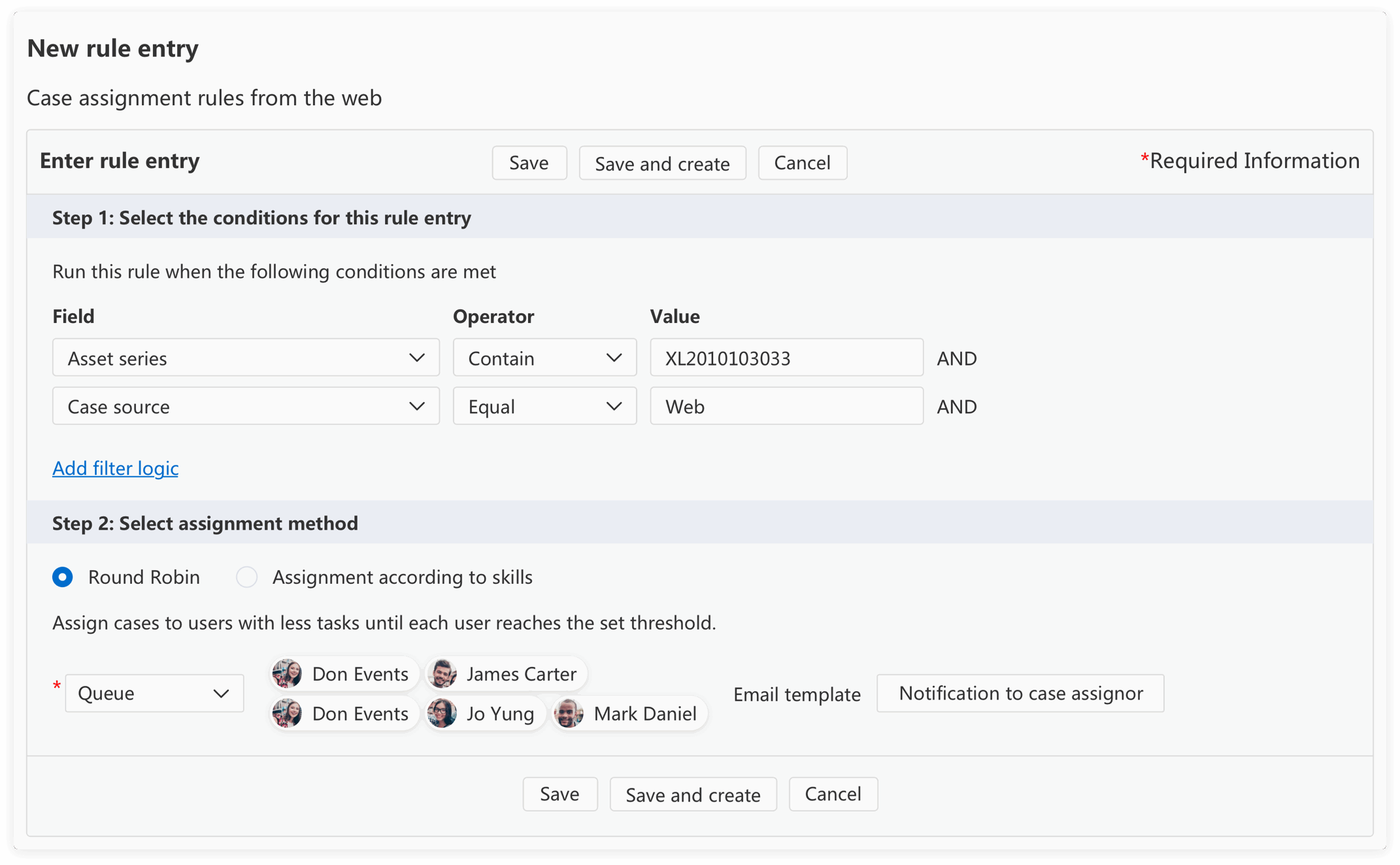The width and height of the screenshot is (1400, 865).
Task: Open the Asset series field dropdown
Action: click(246, 358)
